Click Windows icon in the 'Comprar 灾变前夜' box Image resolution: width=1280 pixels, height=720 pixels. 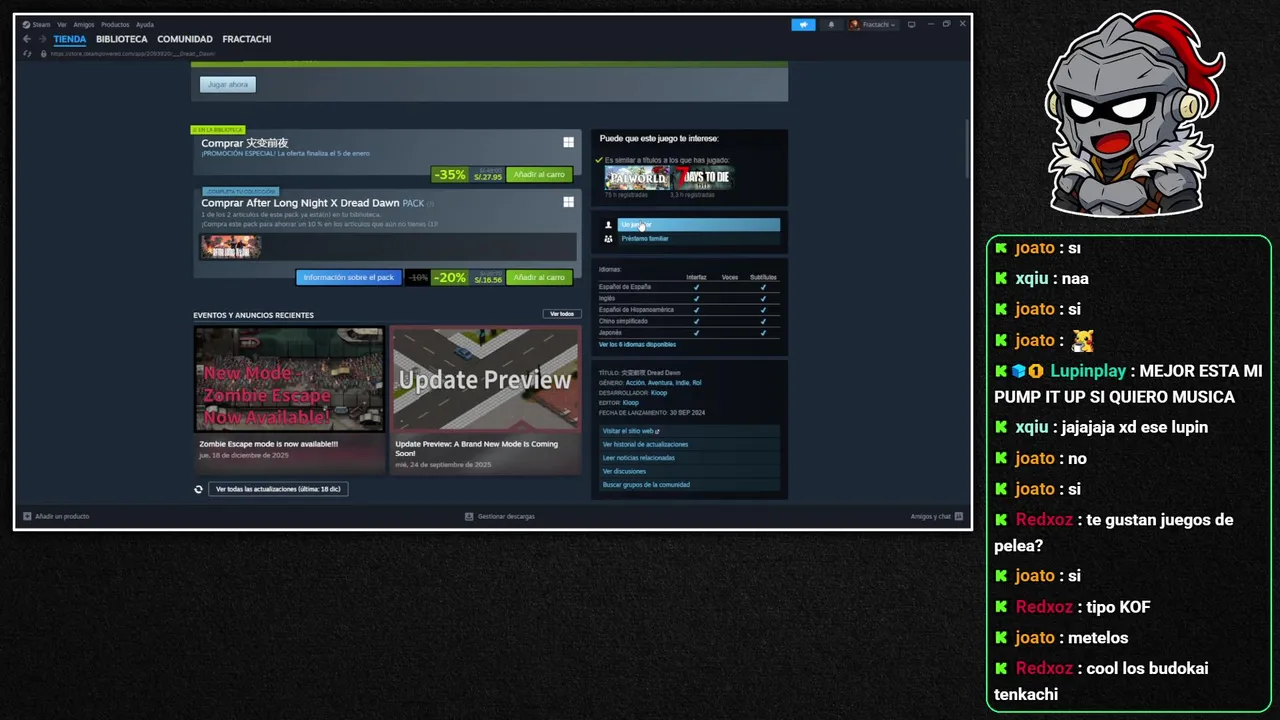point(568,143)
